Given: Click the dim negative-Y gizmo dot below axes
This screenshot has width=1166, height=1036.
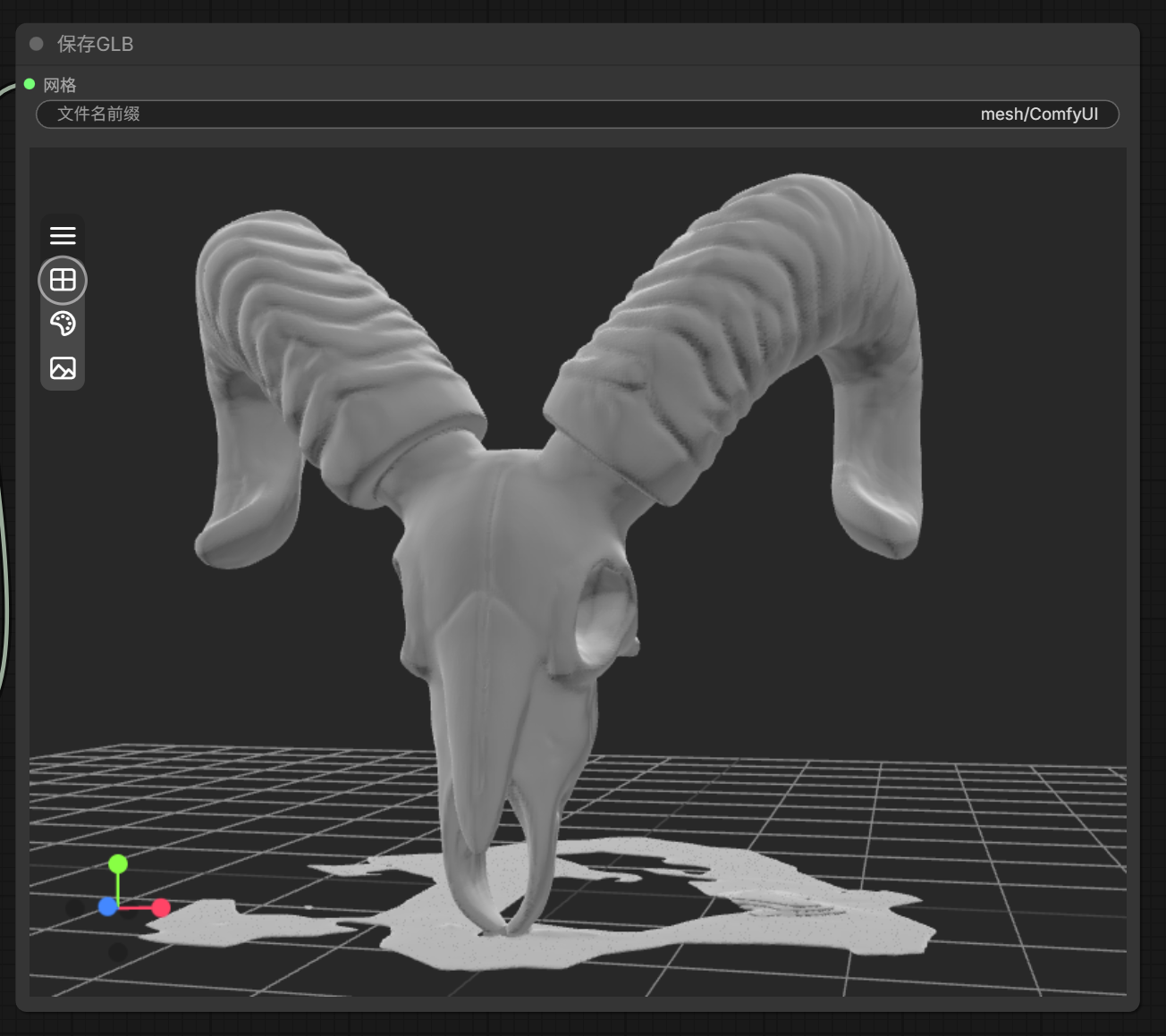Looking at the screenshot, I should [x=118, y=952].
